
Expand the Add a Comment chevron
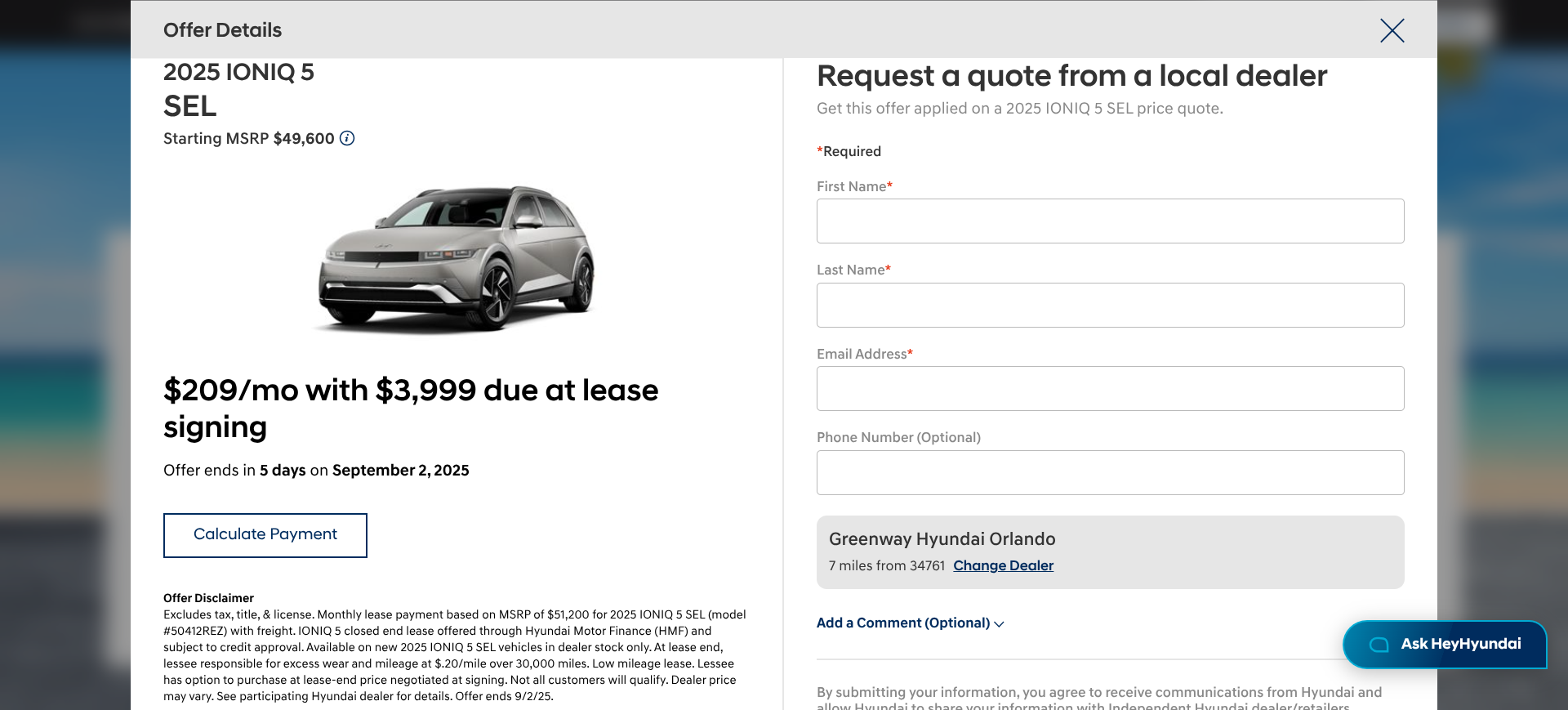(x=999, y=624)
